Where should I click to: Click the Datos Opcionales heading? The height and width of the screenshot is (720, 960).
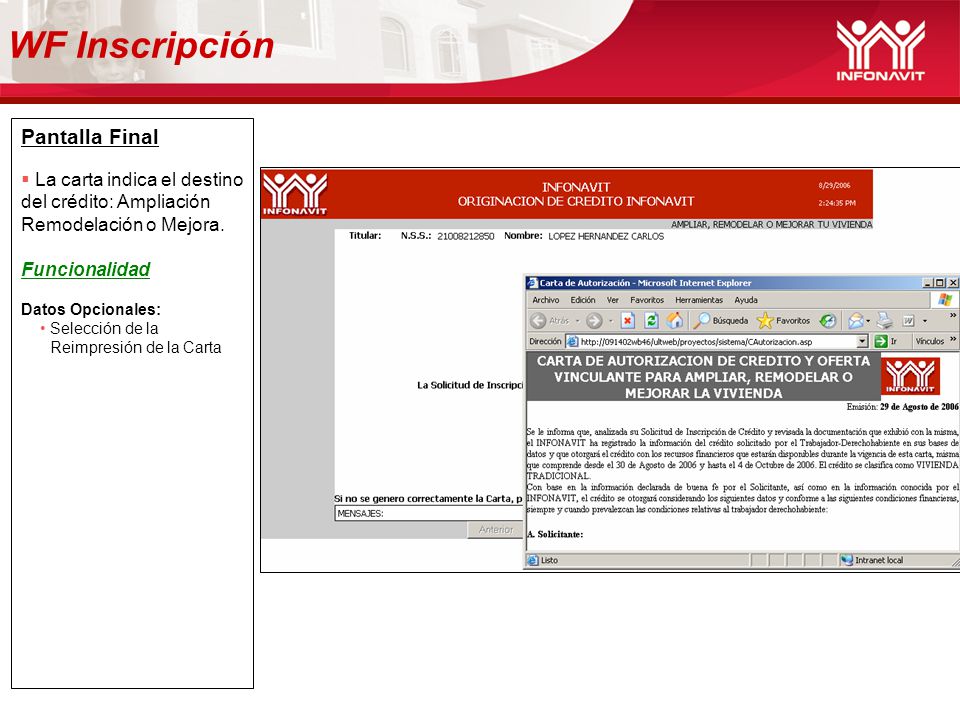point(91,309)
